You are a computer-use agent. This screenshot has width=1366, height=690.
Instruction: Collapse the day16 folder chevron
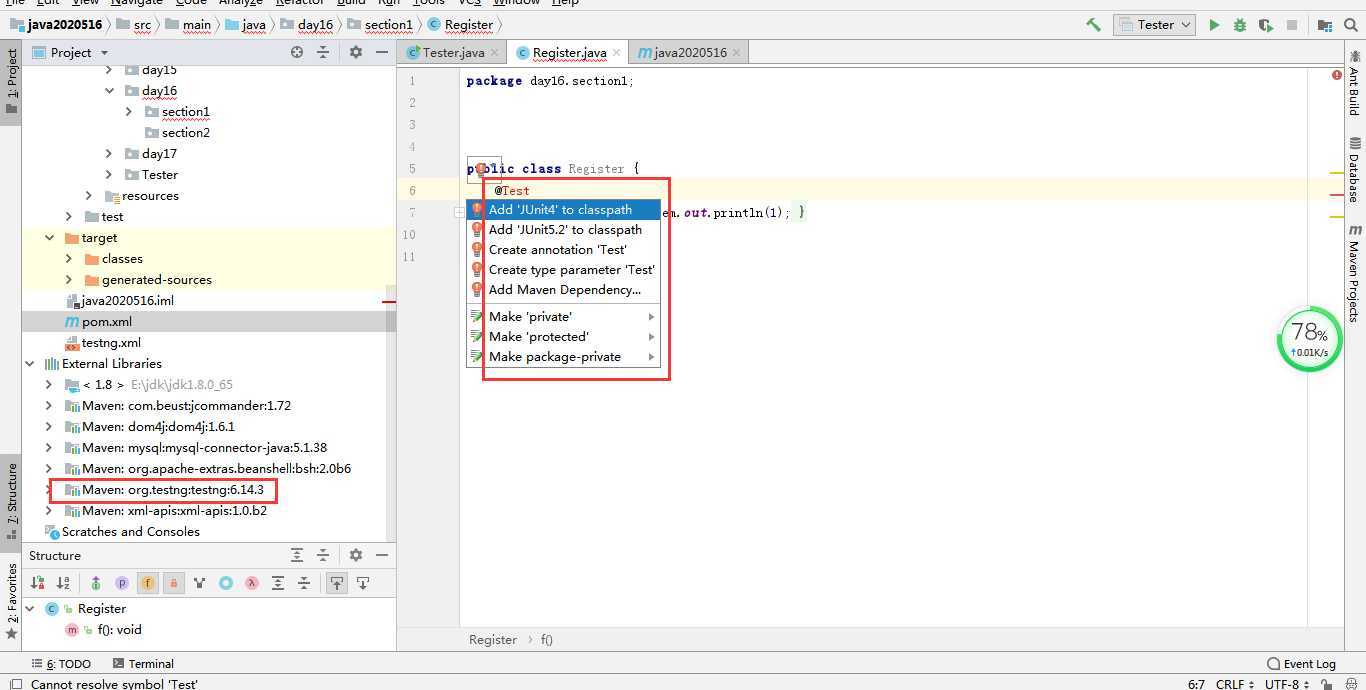point(109,90)
